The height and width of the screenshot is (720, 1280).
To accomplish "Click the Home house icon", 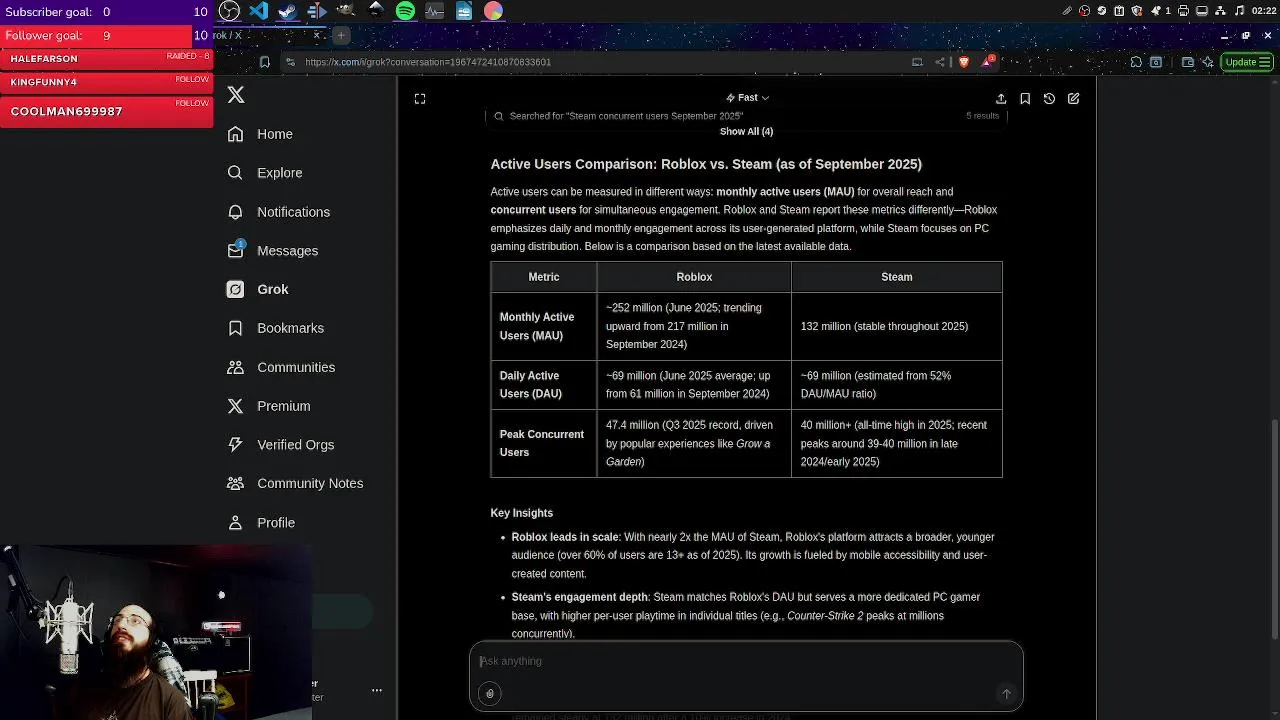I will (x=235, y=134).
